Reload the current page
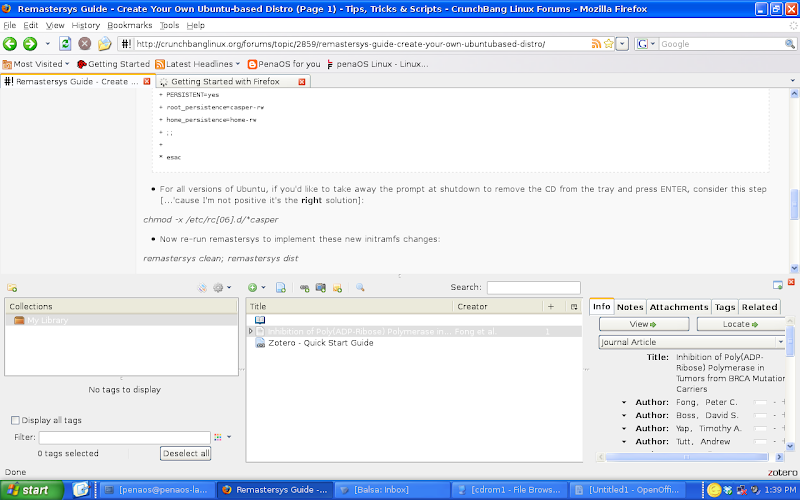The width and height of the screenshot is (800, 500). coord(65,44)
